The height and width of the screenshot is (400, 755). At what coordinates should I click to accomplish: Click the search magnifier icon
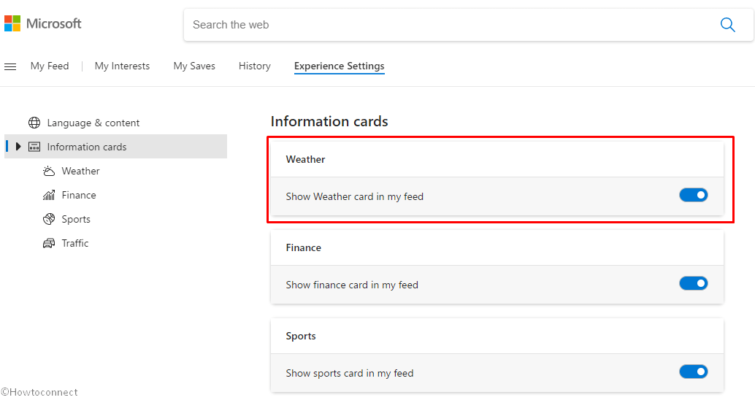click(728, 25)
